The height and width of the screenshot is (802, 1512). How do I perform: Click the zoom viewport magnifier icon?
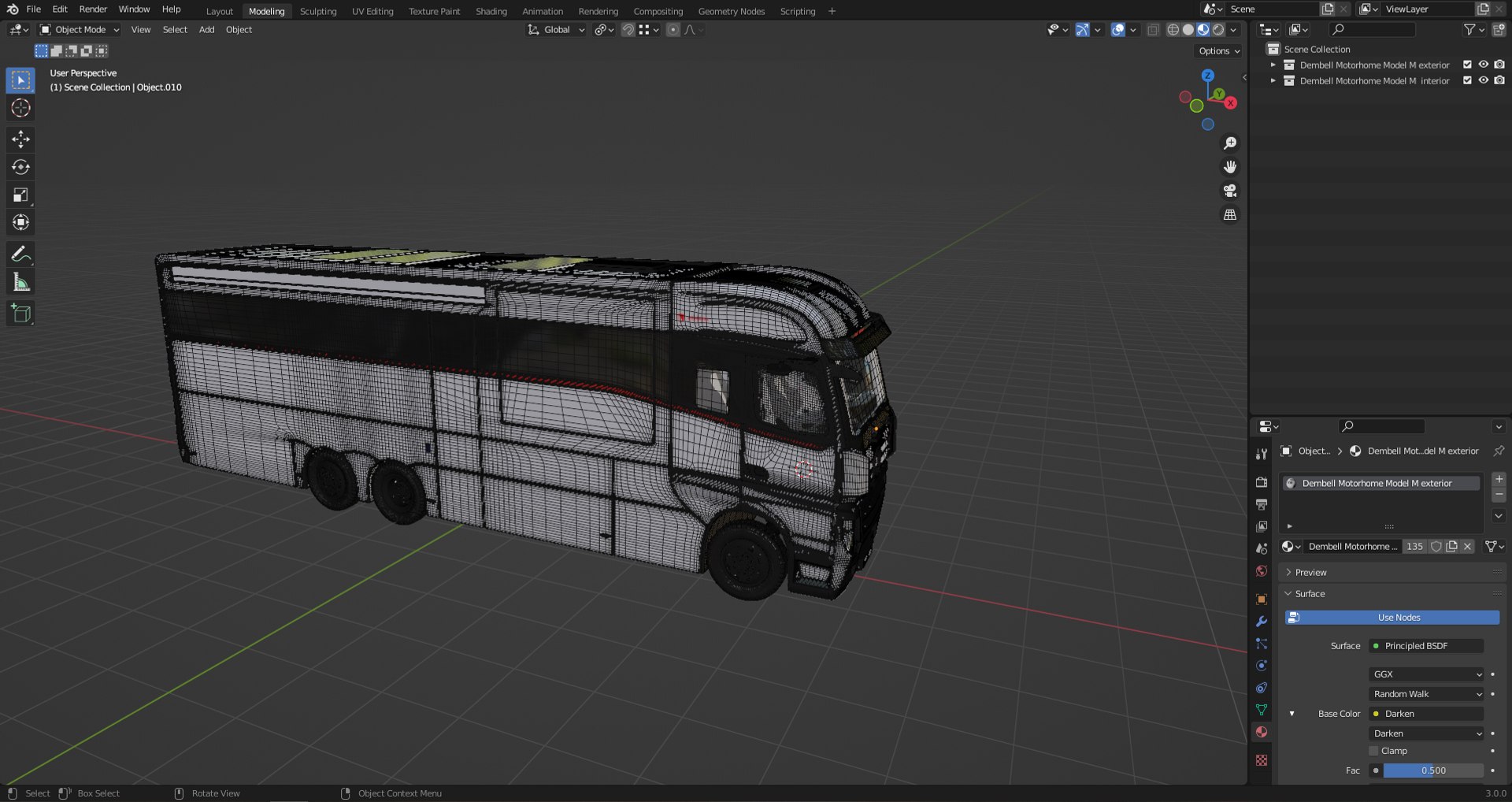tap(1230, 143)
